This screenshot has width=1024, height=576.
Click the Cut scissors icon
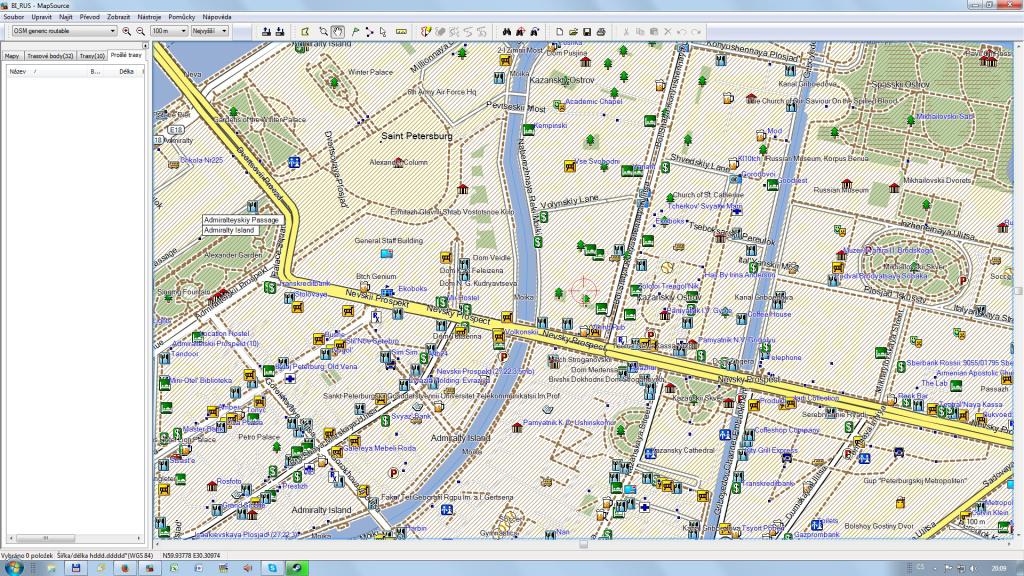point(626,31)
